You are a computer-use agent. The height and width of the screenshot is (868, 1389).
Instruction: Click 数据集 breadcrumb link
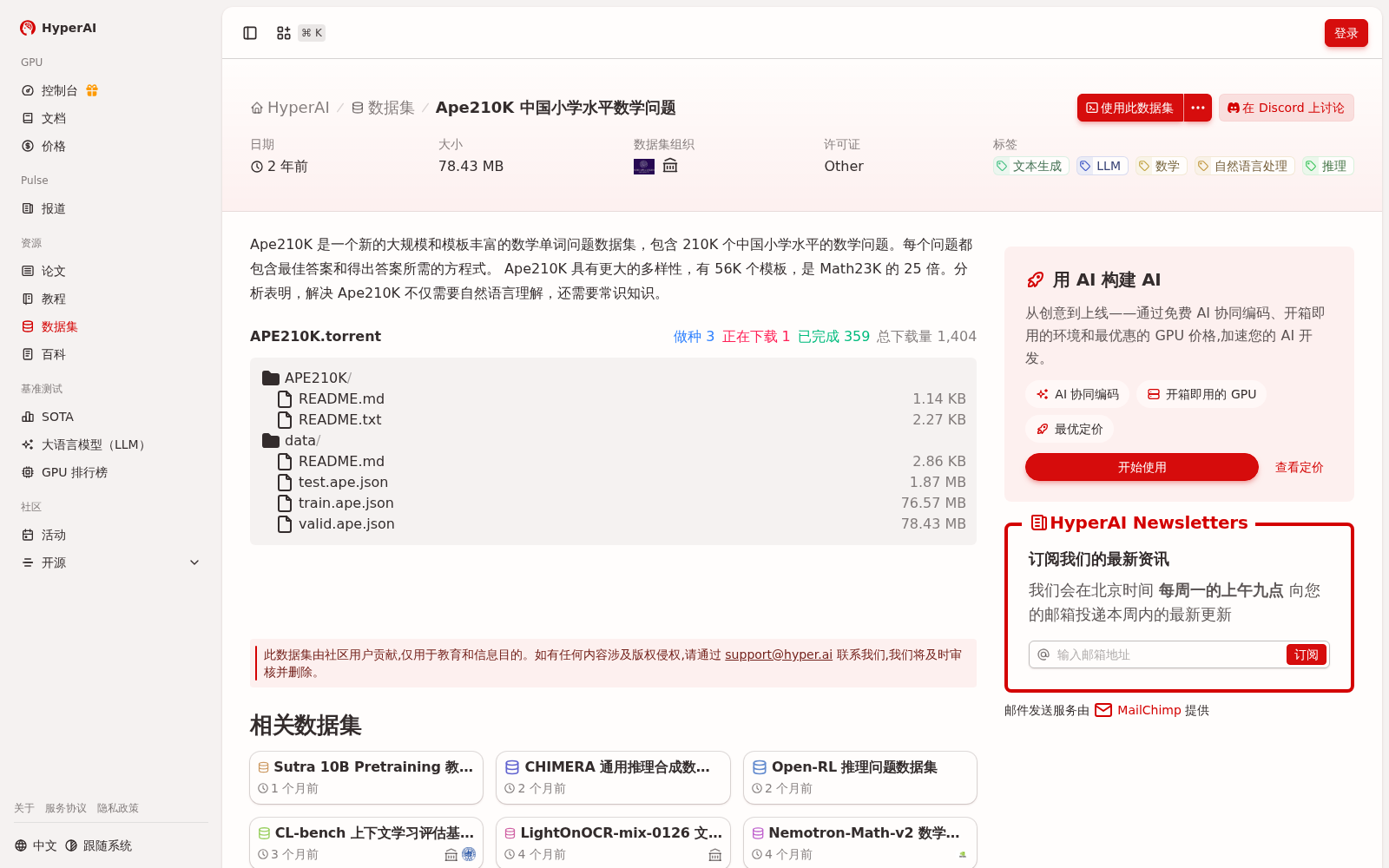click(x=383, y=108)
